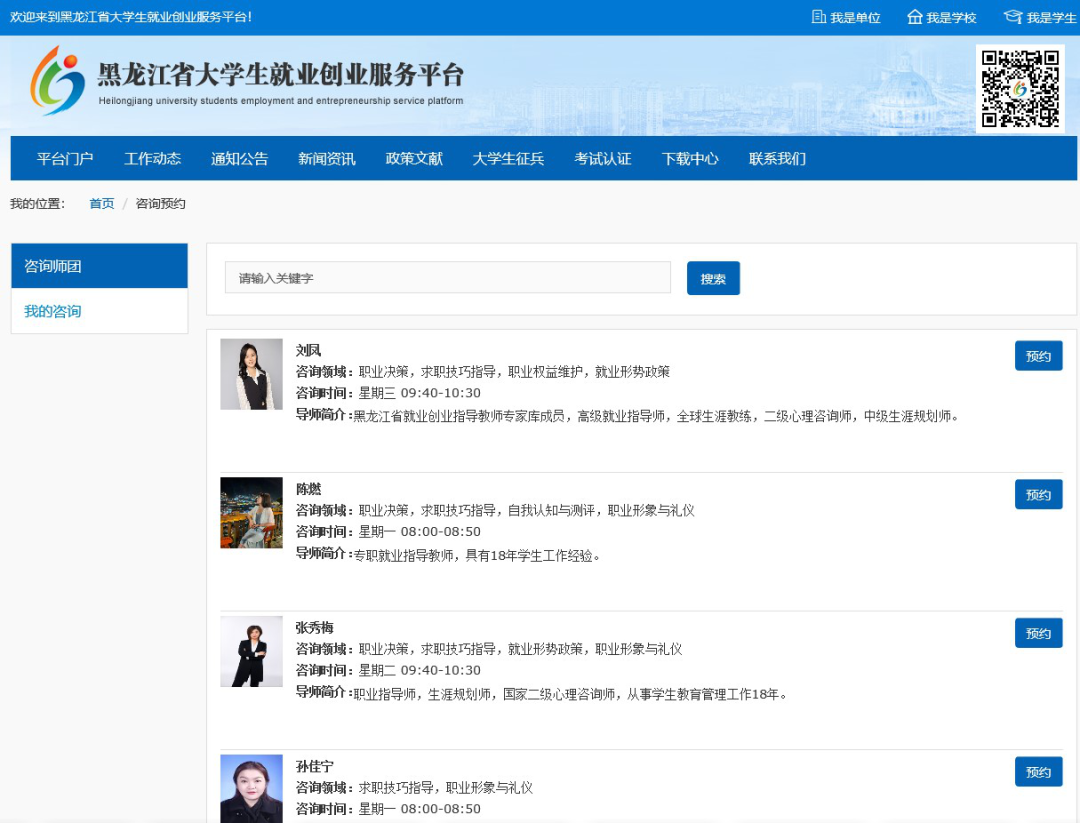This screenshot has height=823, width=1080.
Task: Select 我的咨询 in the sidebar
Action: (x=51, y=311)
